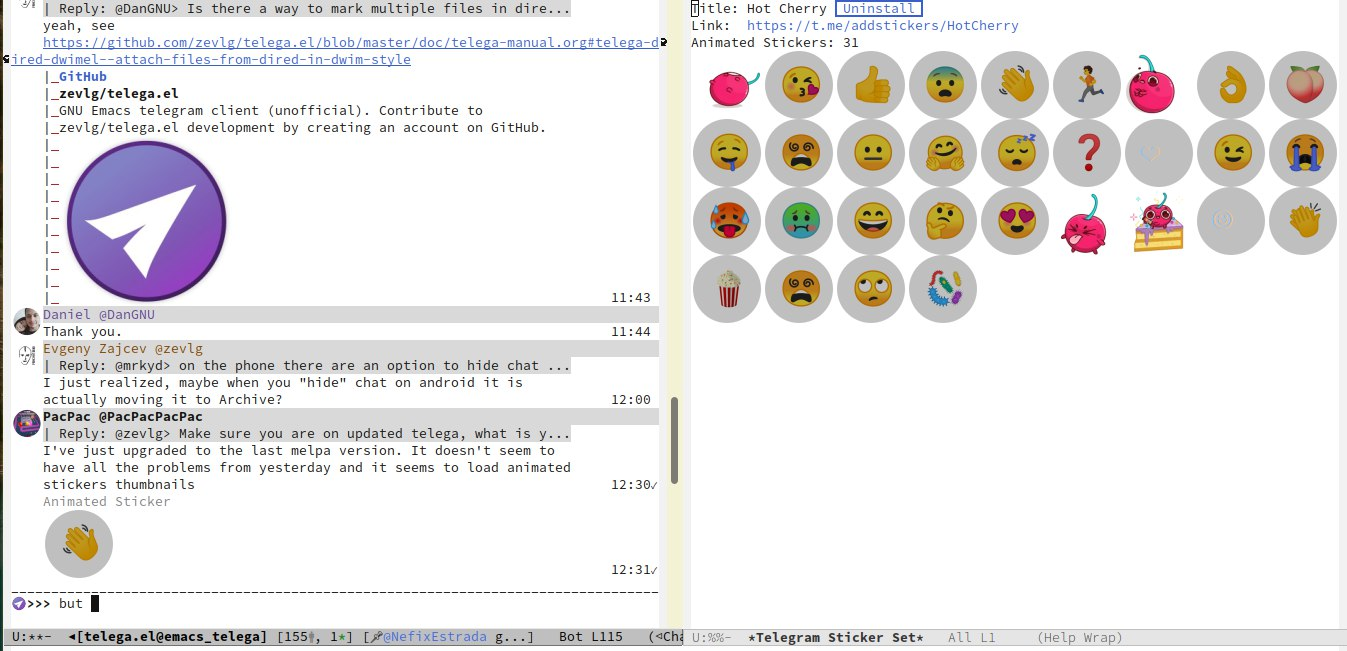This screenshot has height=651, width=1347.
Task: Choose the running person sticker
Action: [1087, 85]
